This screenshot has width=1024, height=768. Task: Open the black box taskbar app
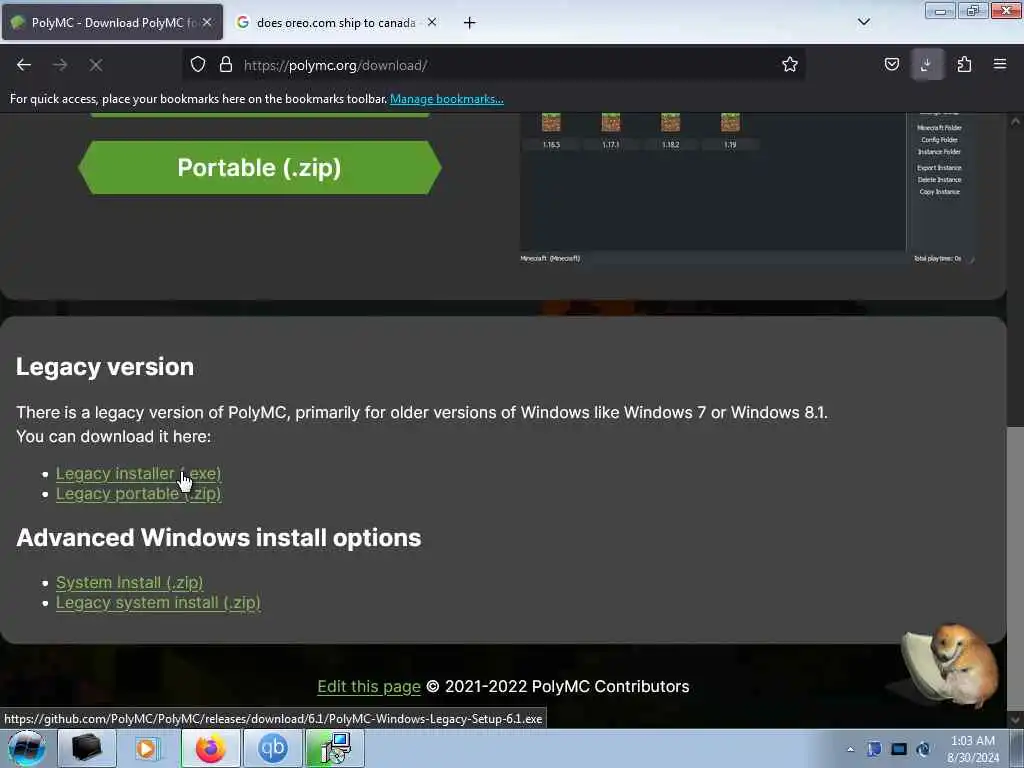86,748
